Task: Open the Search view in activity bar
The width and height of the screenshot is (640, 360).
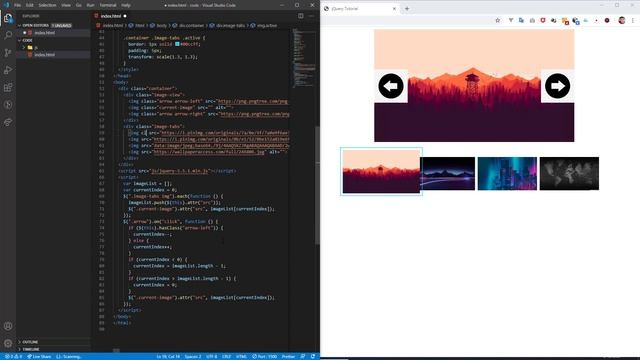Action: (8, 35)
